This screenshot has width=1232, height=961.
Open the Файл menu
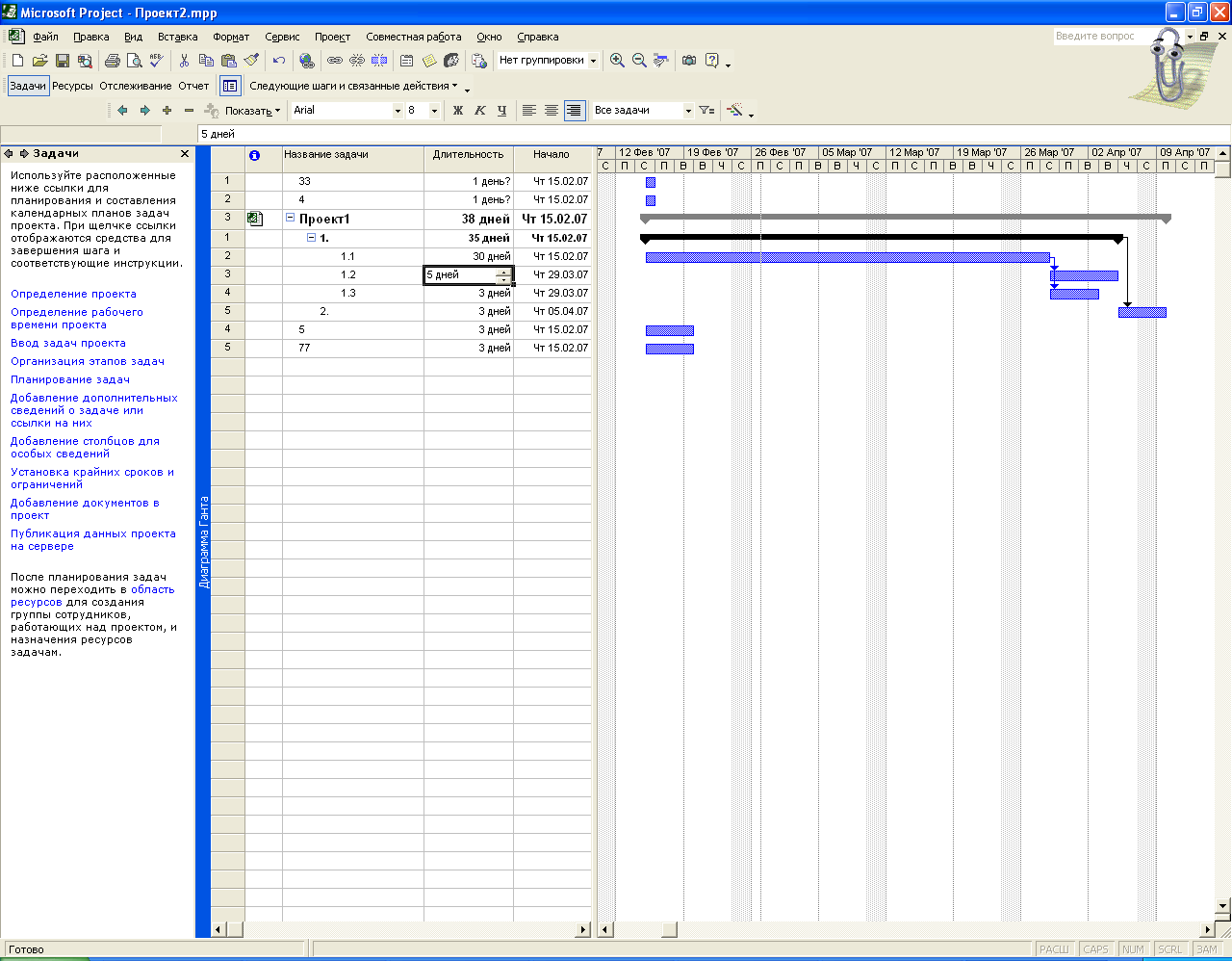click(45, 37)
